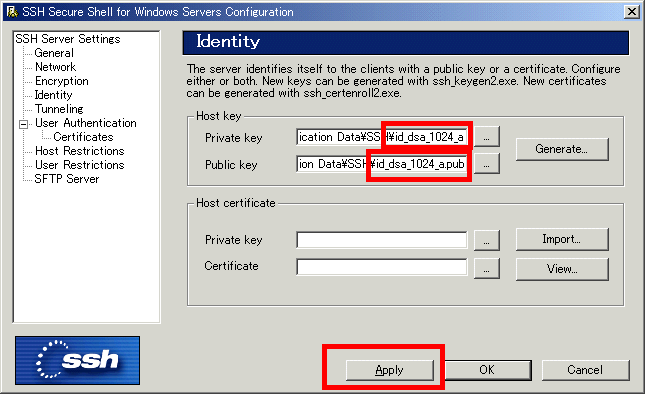Click the Generate... button

click(562, 149)
